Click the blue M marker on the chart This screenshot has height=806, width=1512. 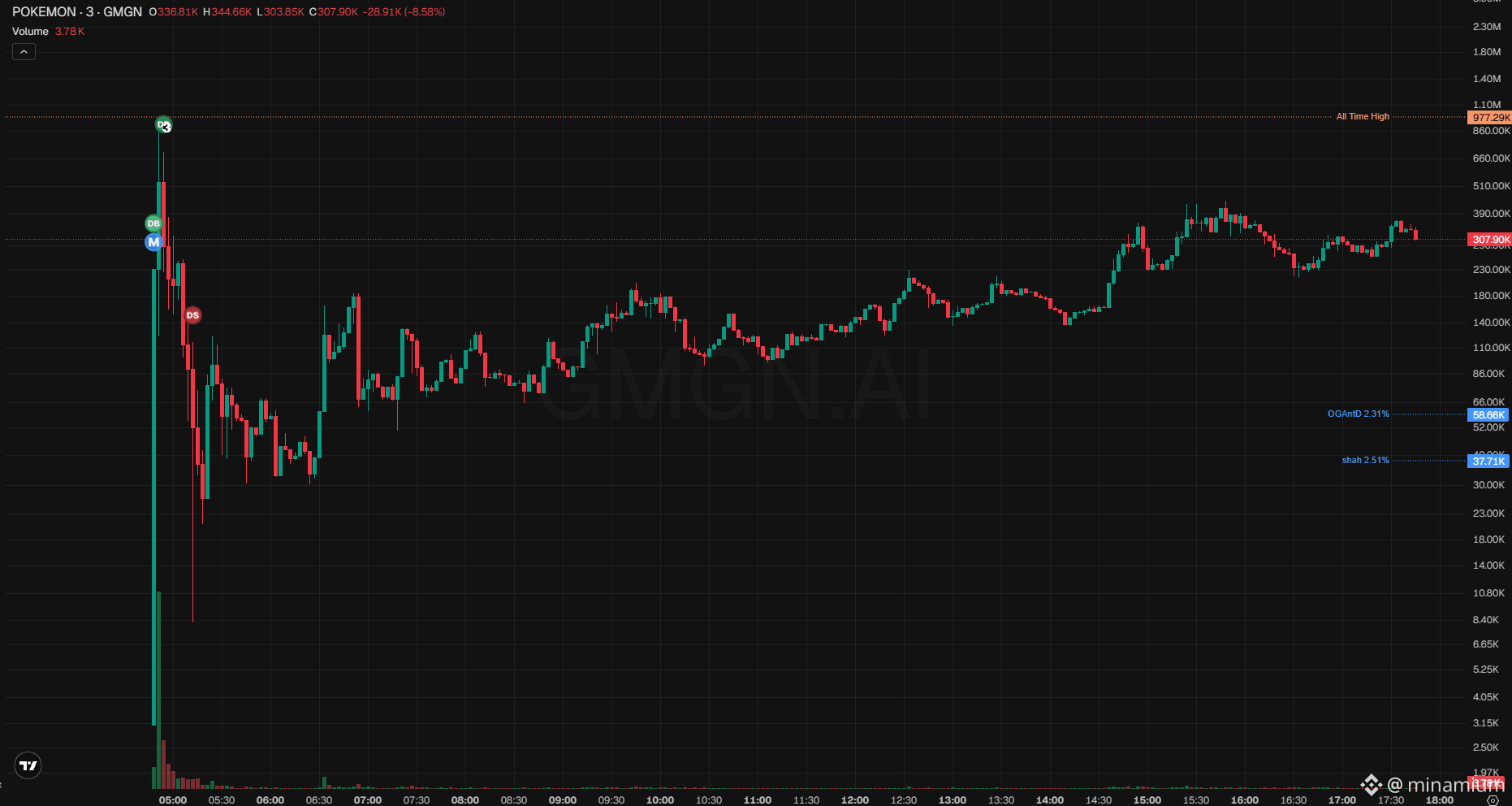pyautogui.click(x=153, y=242)
